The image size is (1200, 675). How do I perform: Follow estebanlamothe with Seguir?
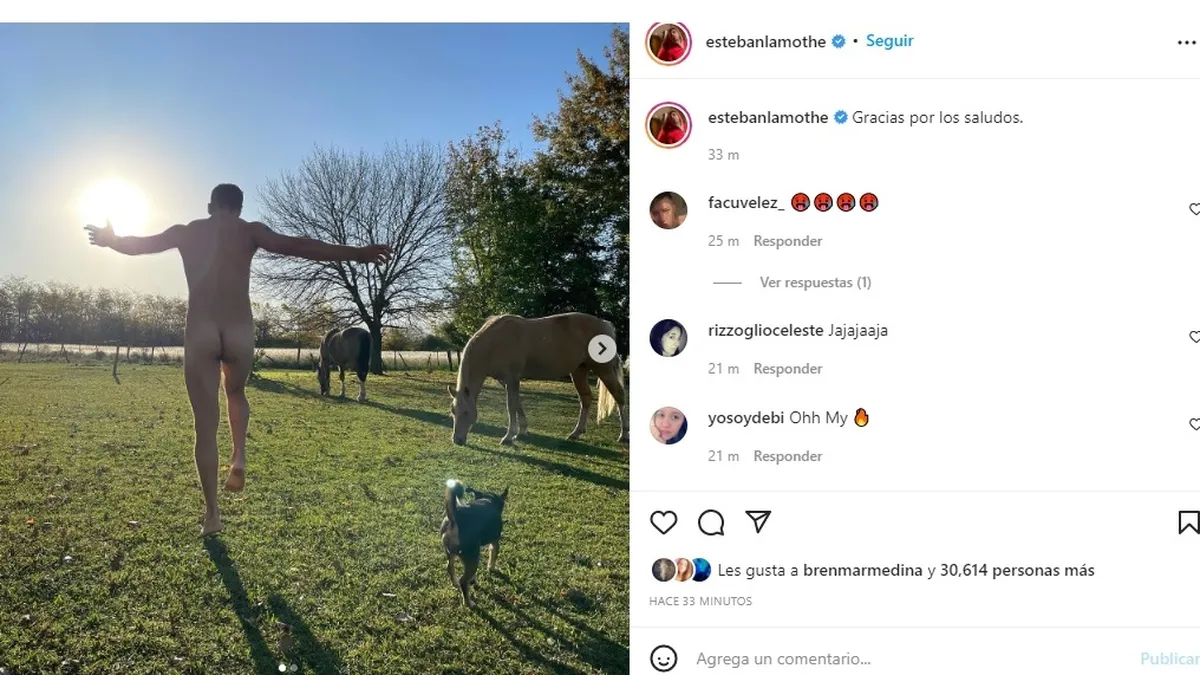(889, 41)
